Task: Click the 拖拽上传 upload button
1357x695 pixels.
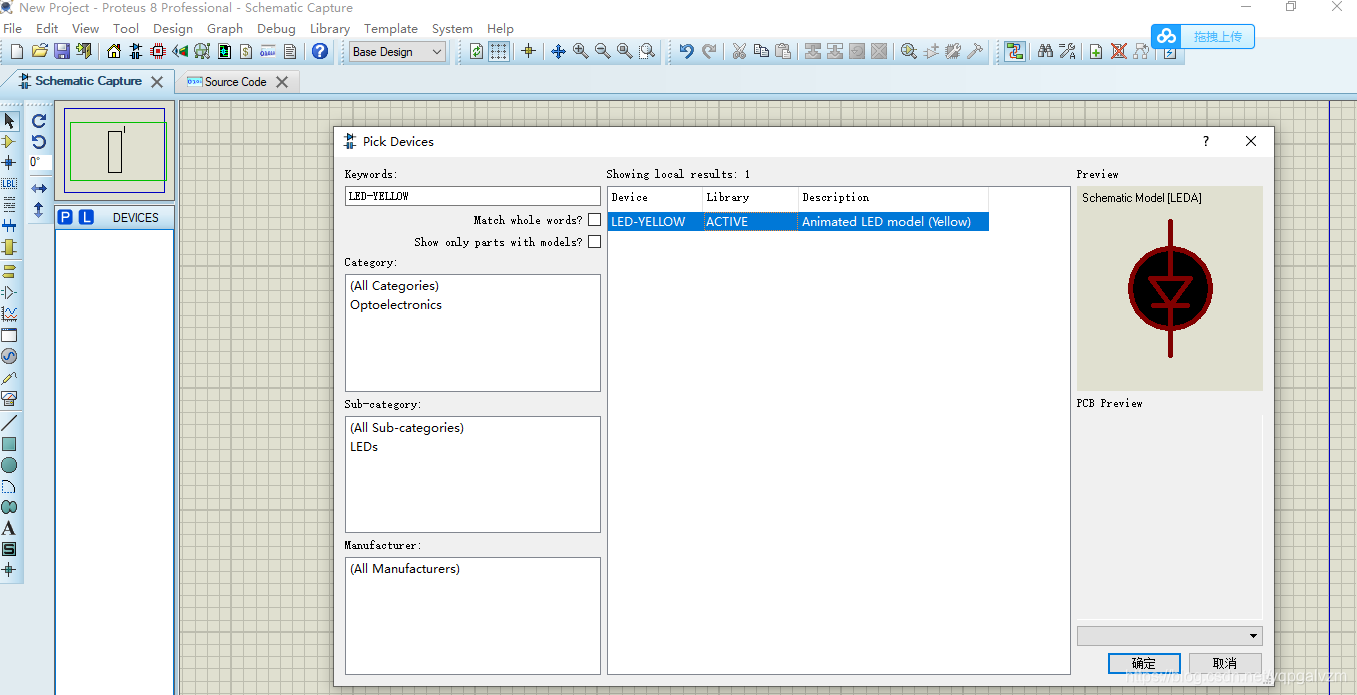Action: (x=1203, y=36)
